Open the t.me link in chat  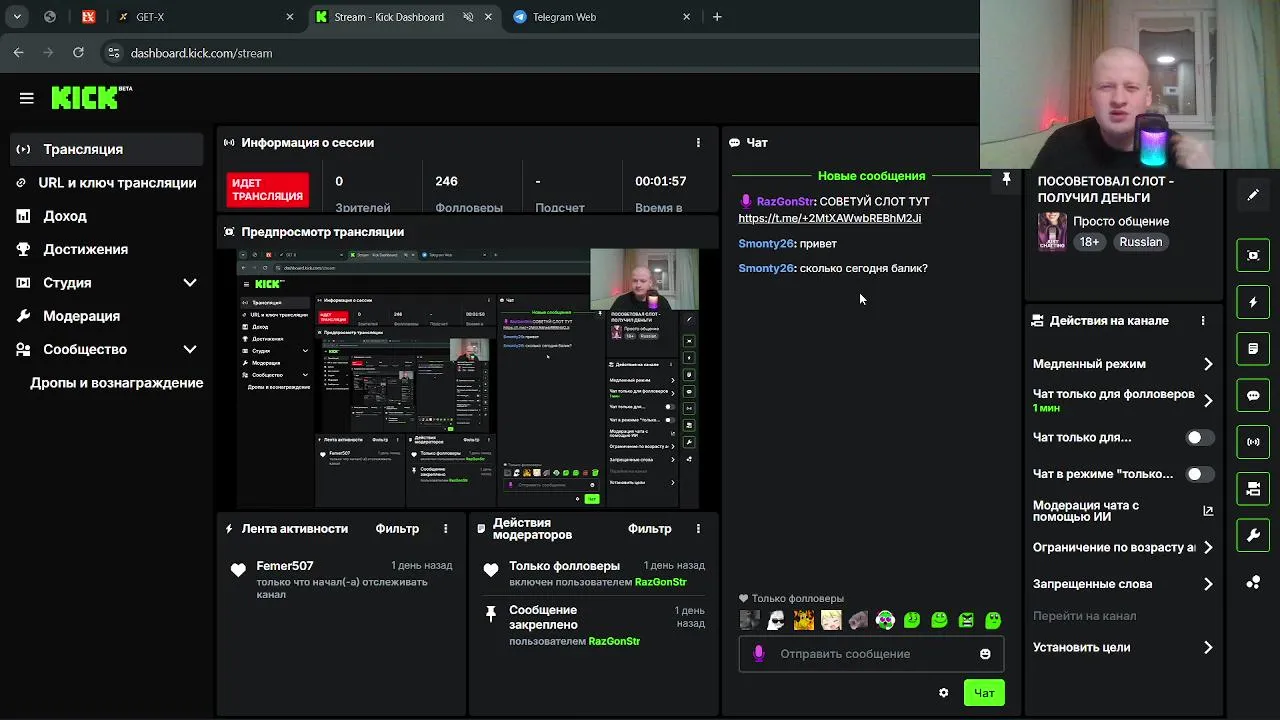point(829,218)
